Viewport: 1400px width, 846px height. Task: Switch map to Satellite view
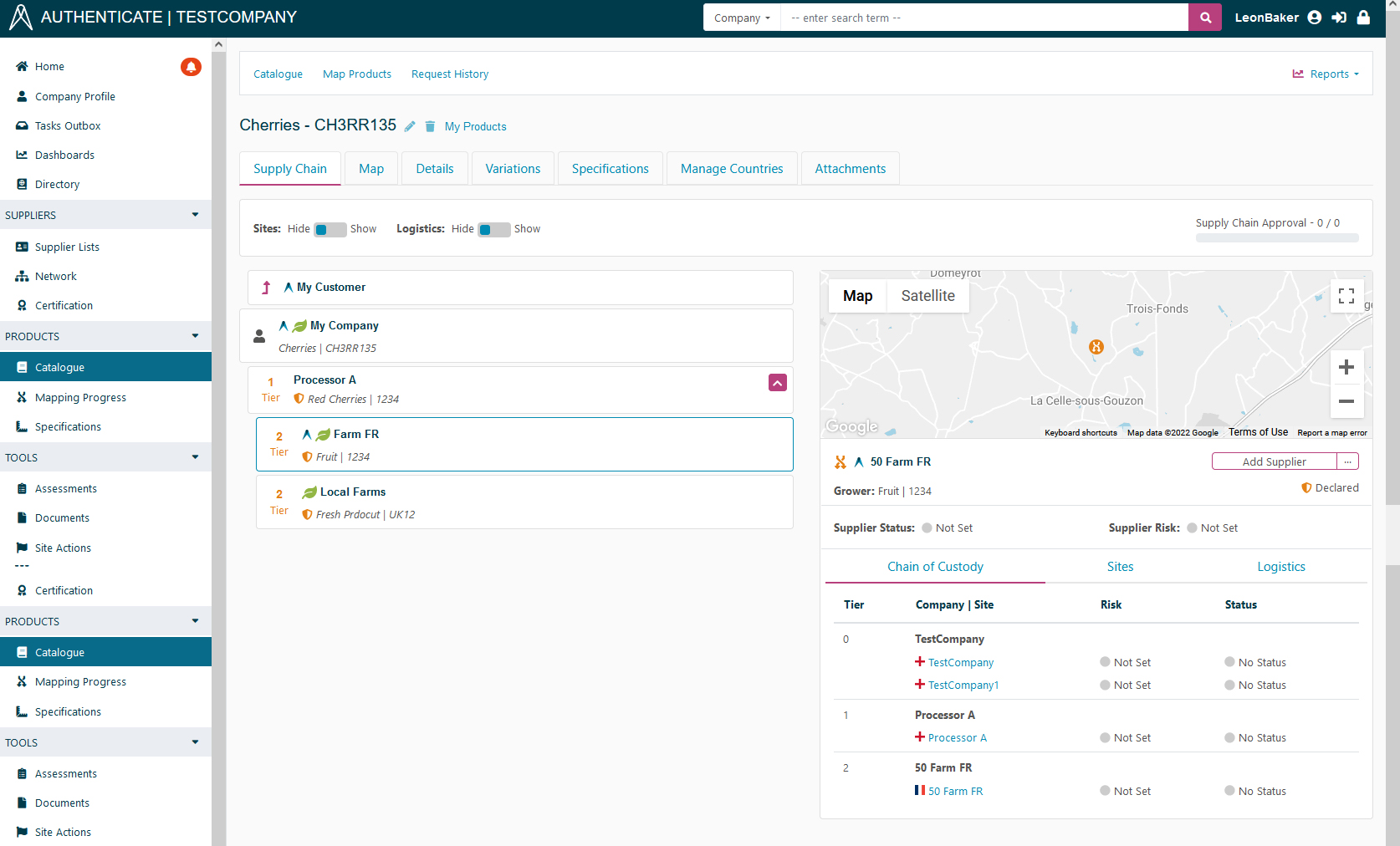point(927,296)
